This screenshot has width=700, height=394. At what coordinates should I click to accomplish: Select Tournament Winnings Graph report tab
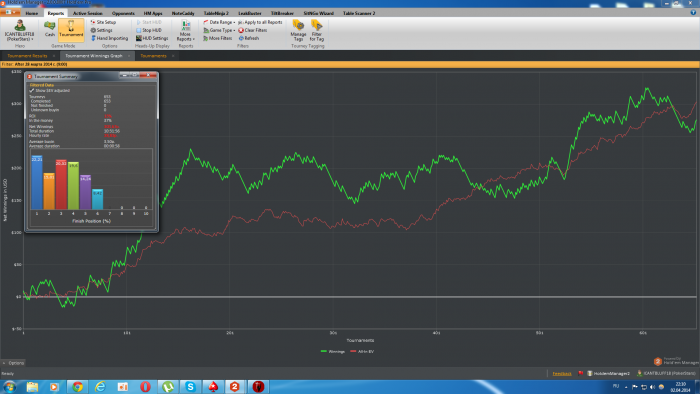click(x=94, y=56)
